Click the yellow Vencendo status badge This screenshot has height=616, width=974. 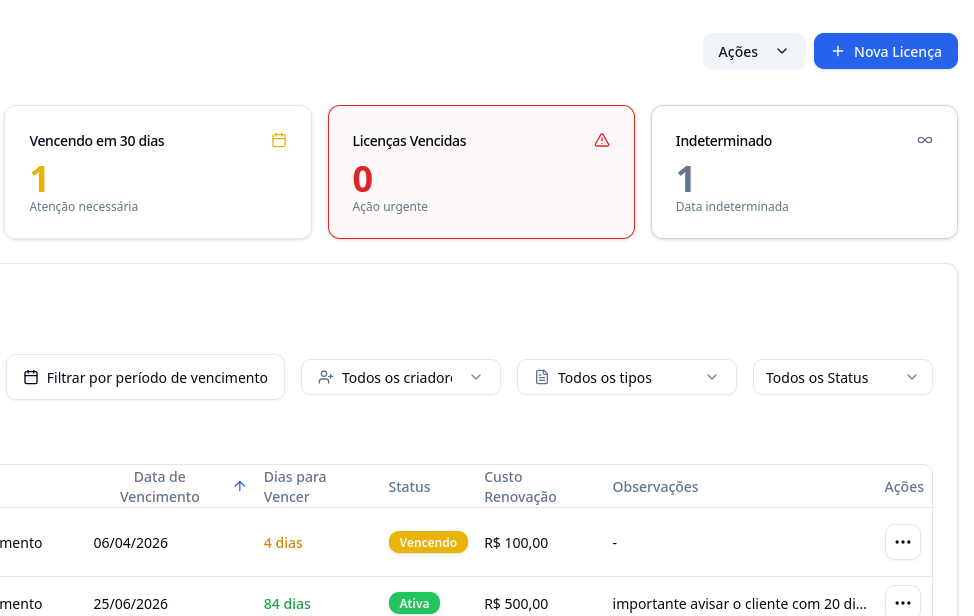pos(428,542)
